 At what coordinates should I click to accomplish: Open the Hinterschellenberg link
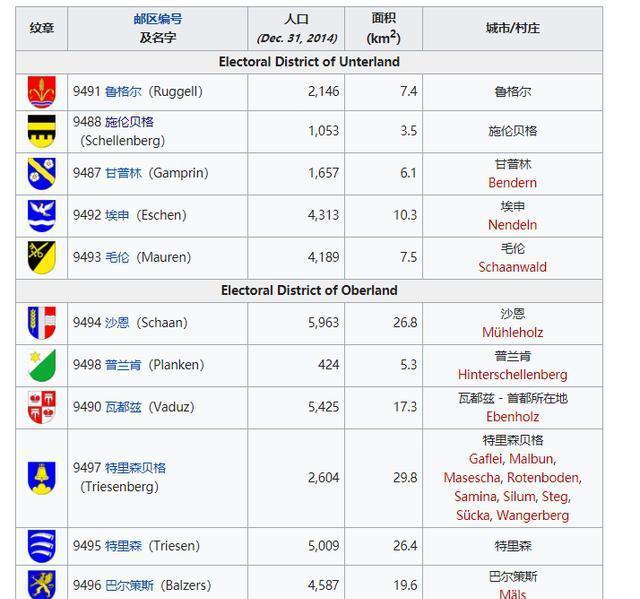[512, 375]
